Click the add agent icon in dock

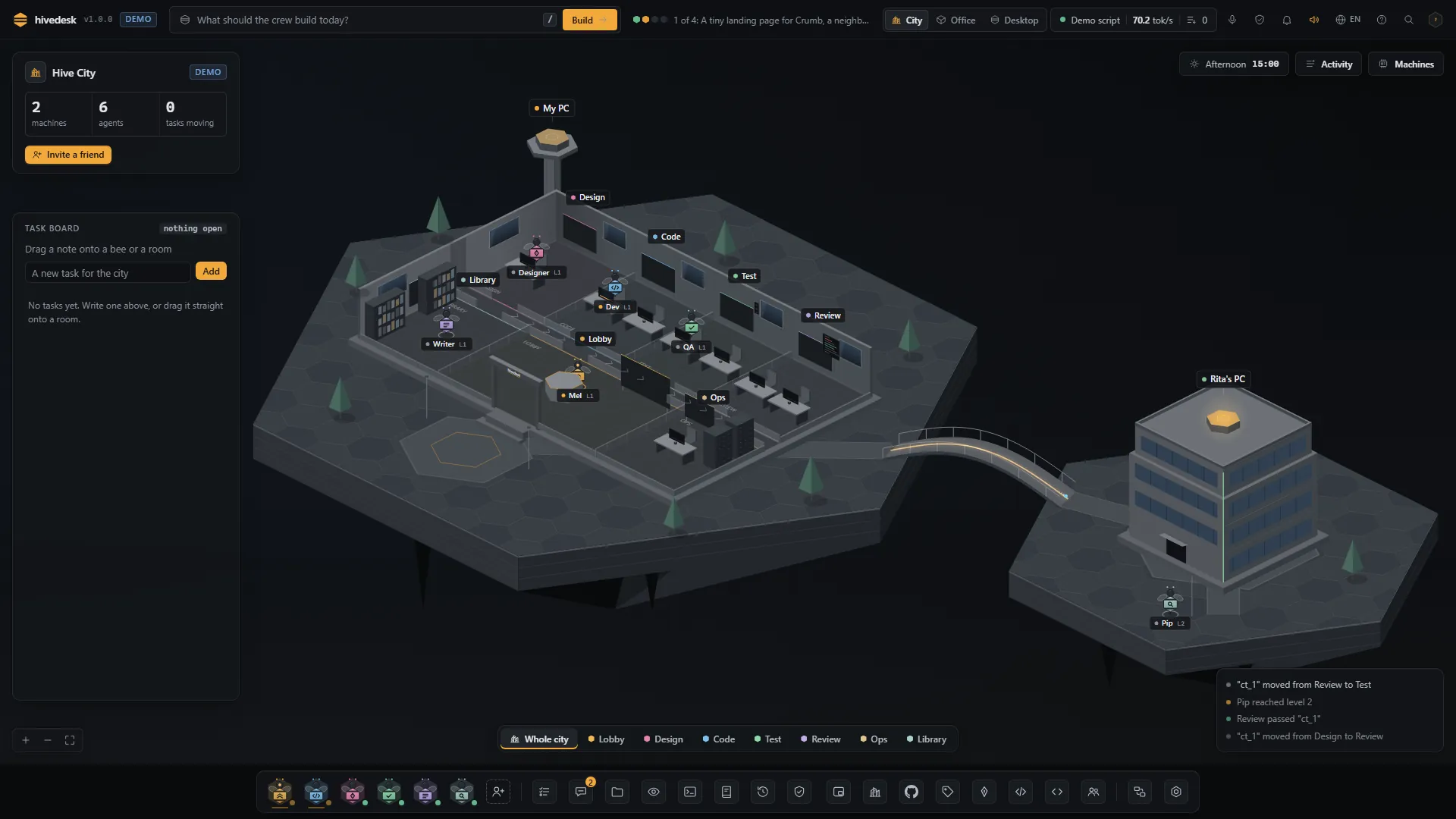pyautogui.click(x=498, y=792)
